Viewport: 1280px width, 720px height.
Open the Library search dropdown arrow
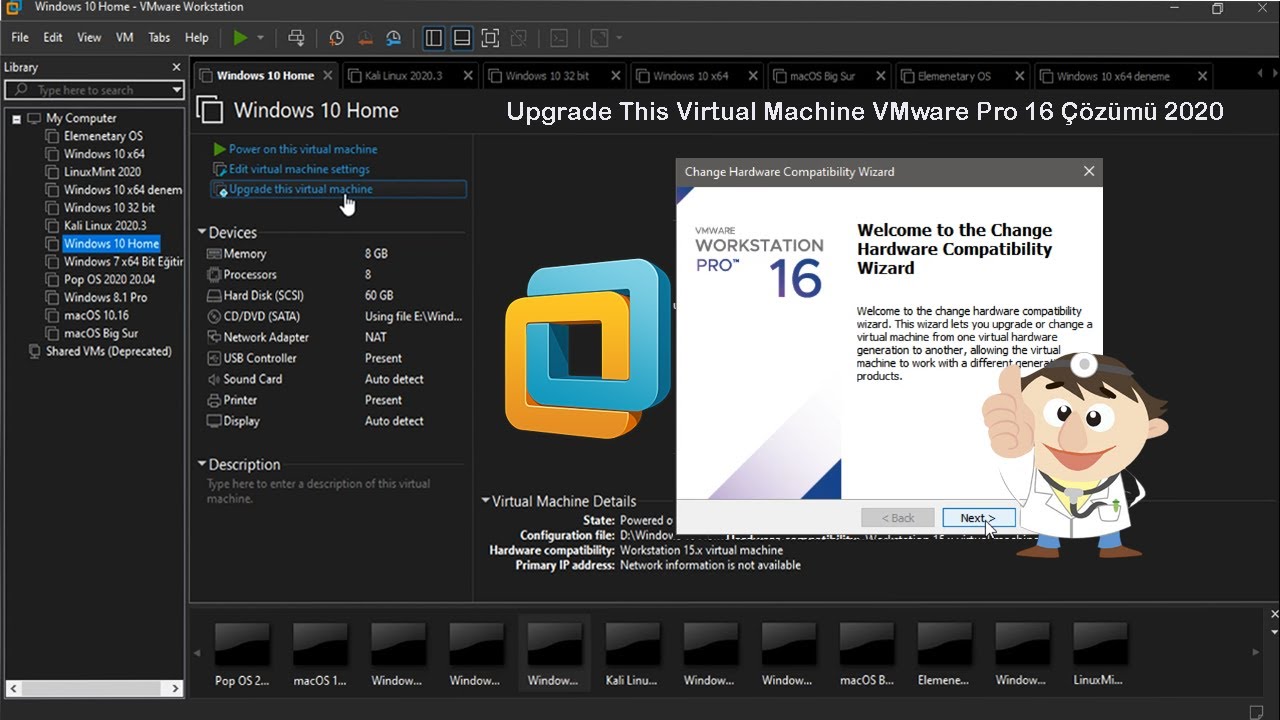coord(176,90)
